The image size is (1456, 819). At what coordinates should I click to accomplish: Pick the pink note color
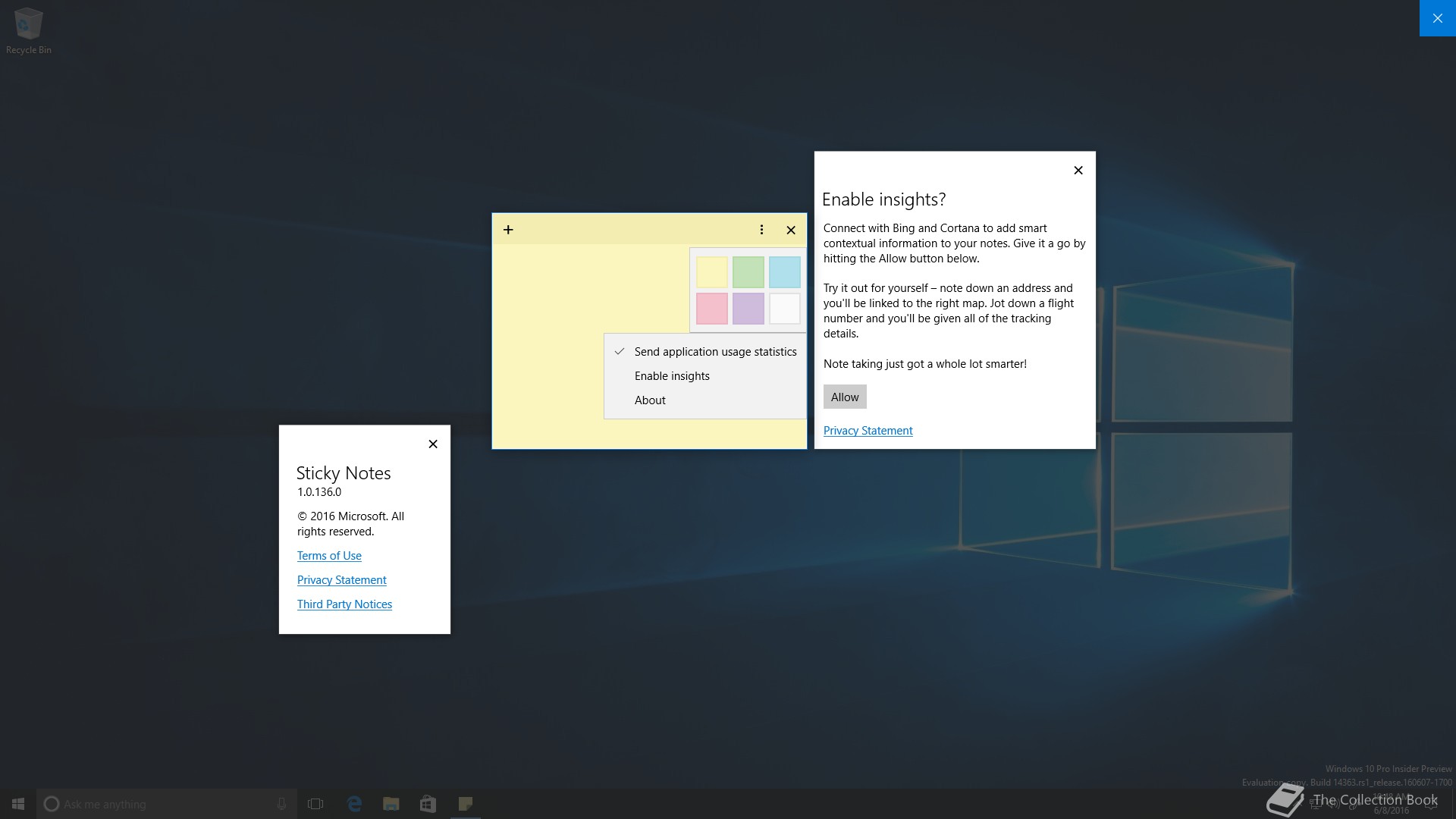(712, 309)
